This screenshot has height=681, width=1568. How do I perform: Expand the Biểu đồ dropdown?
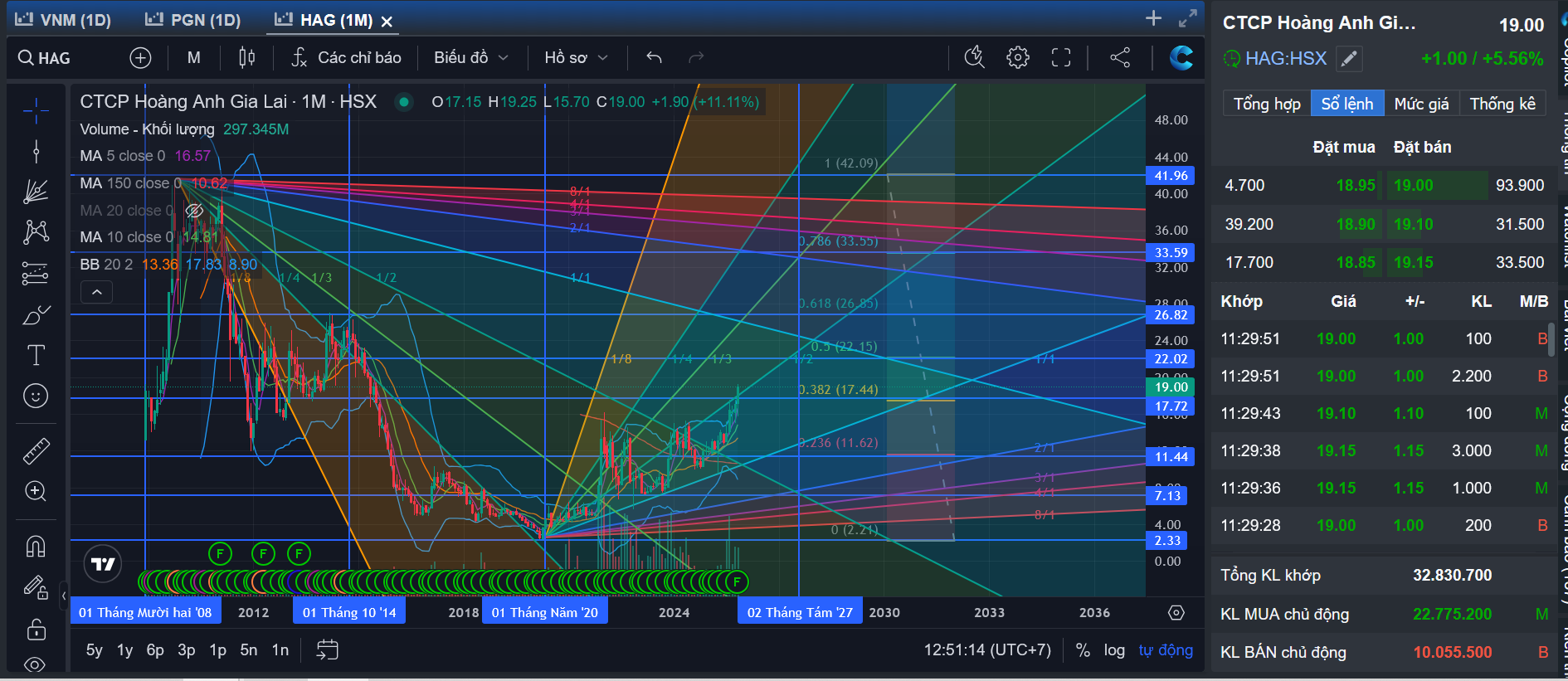(x=470, y=57)
